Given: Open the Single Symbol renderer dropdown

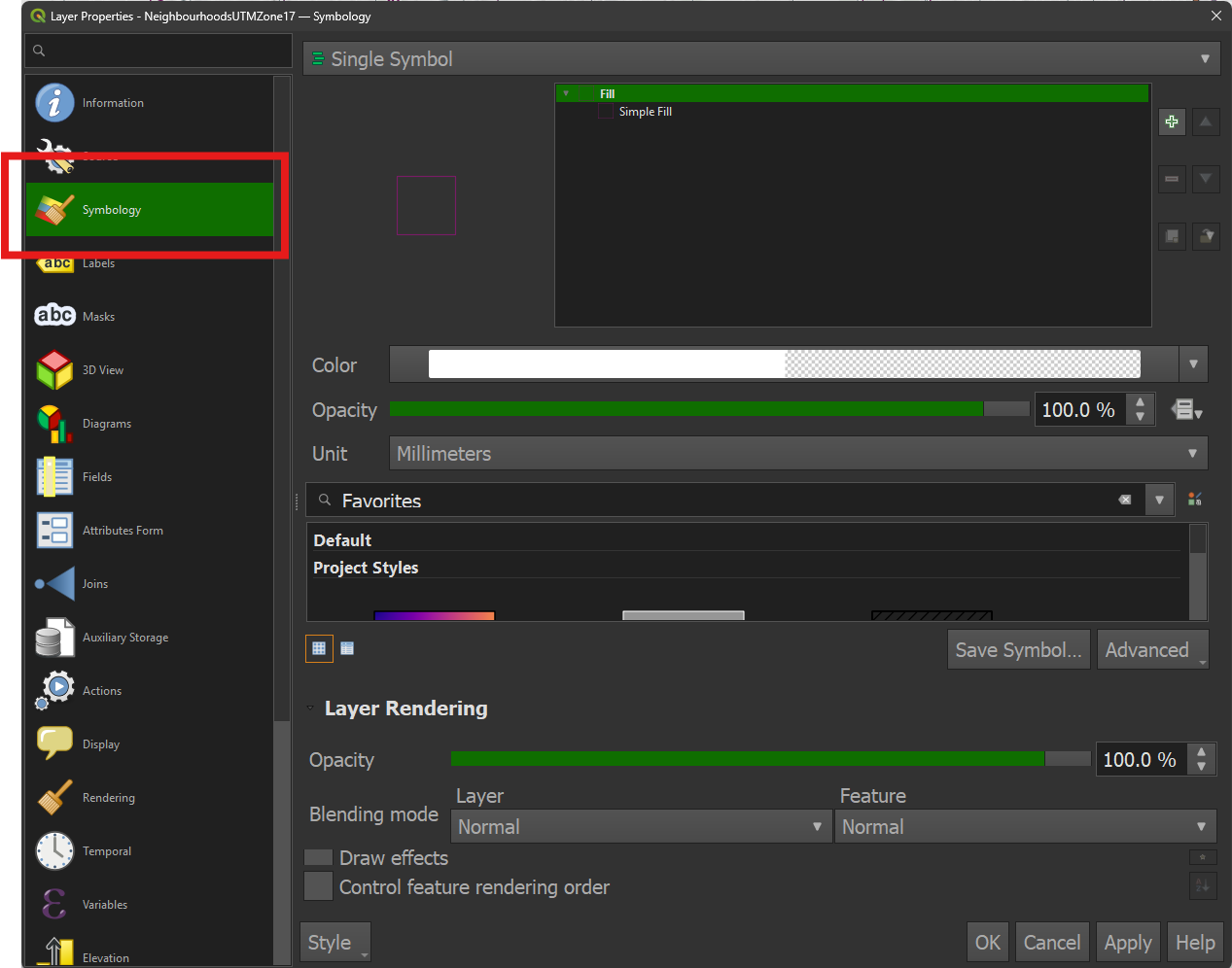Looking at the screenshot, I should (x=762, y=58).
